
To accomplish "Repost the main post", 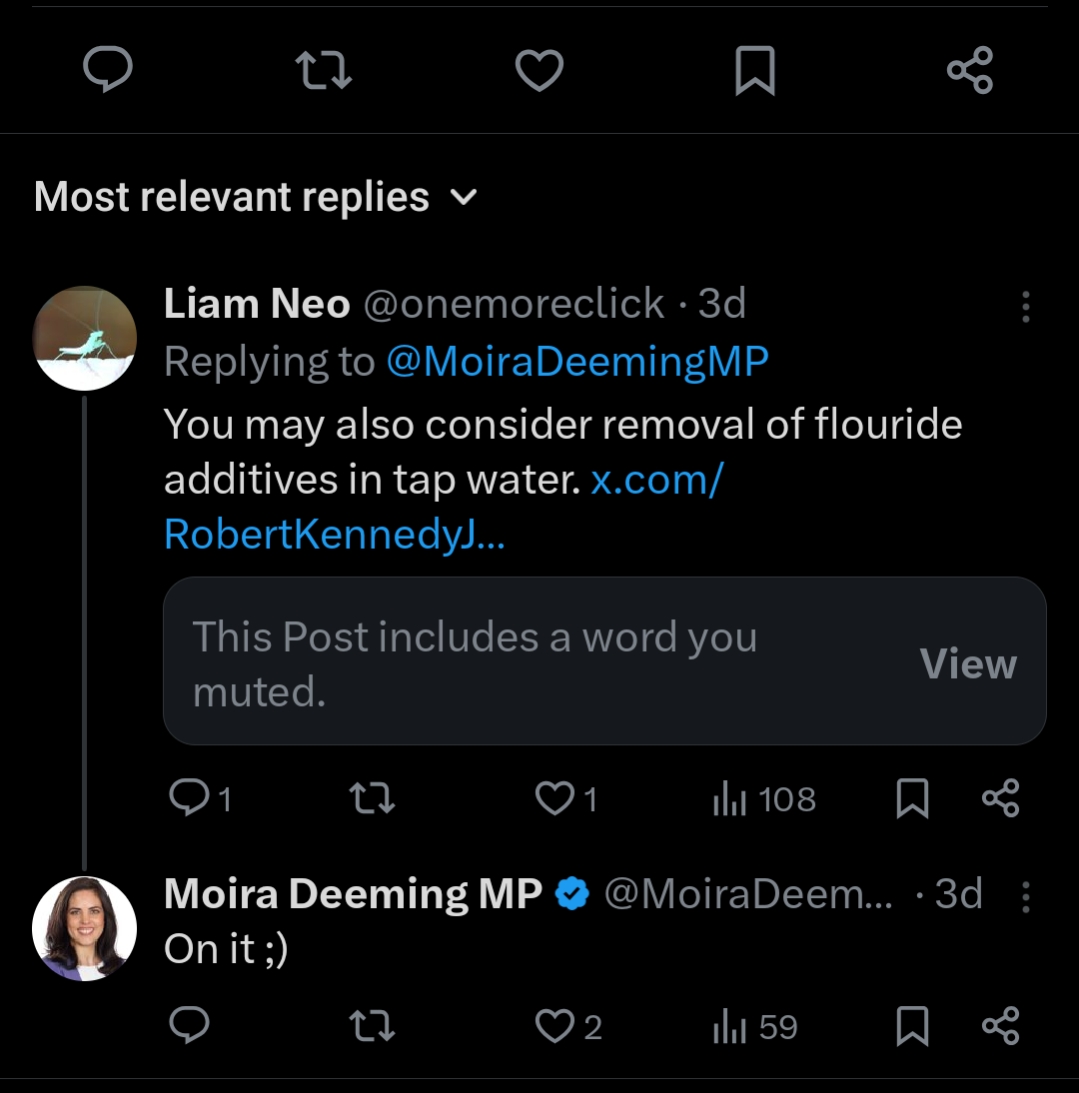I will click(x=324, y=71).
